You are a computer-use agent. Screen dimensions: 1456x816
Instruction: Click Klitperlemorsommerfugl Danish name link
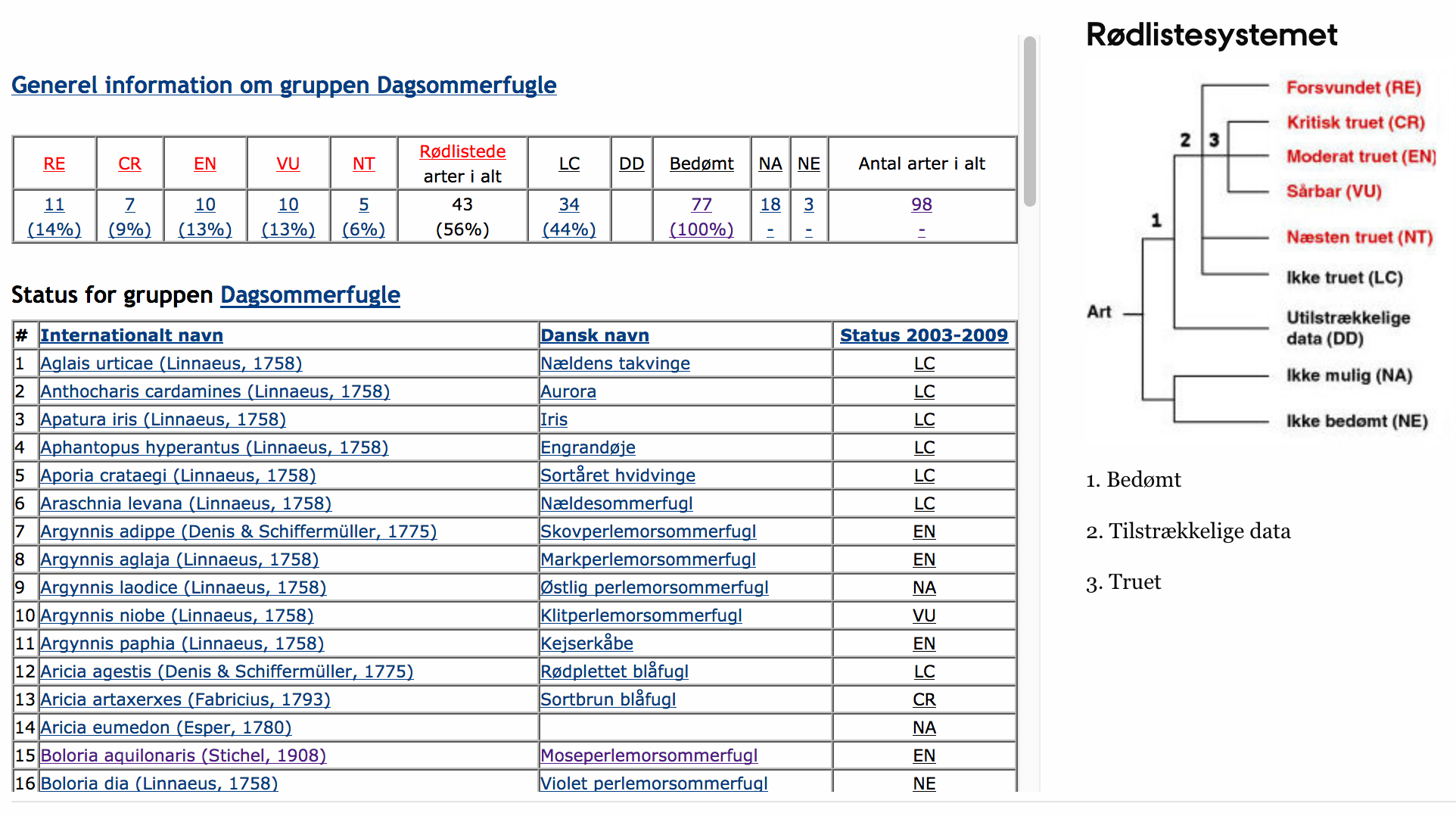click(x=641, y=615)
